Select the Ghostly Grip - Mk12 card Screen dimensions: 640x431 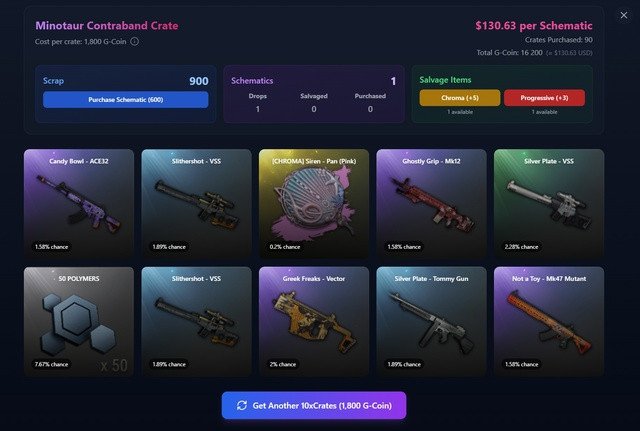[x=431, y=204]
